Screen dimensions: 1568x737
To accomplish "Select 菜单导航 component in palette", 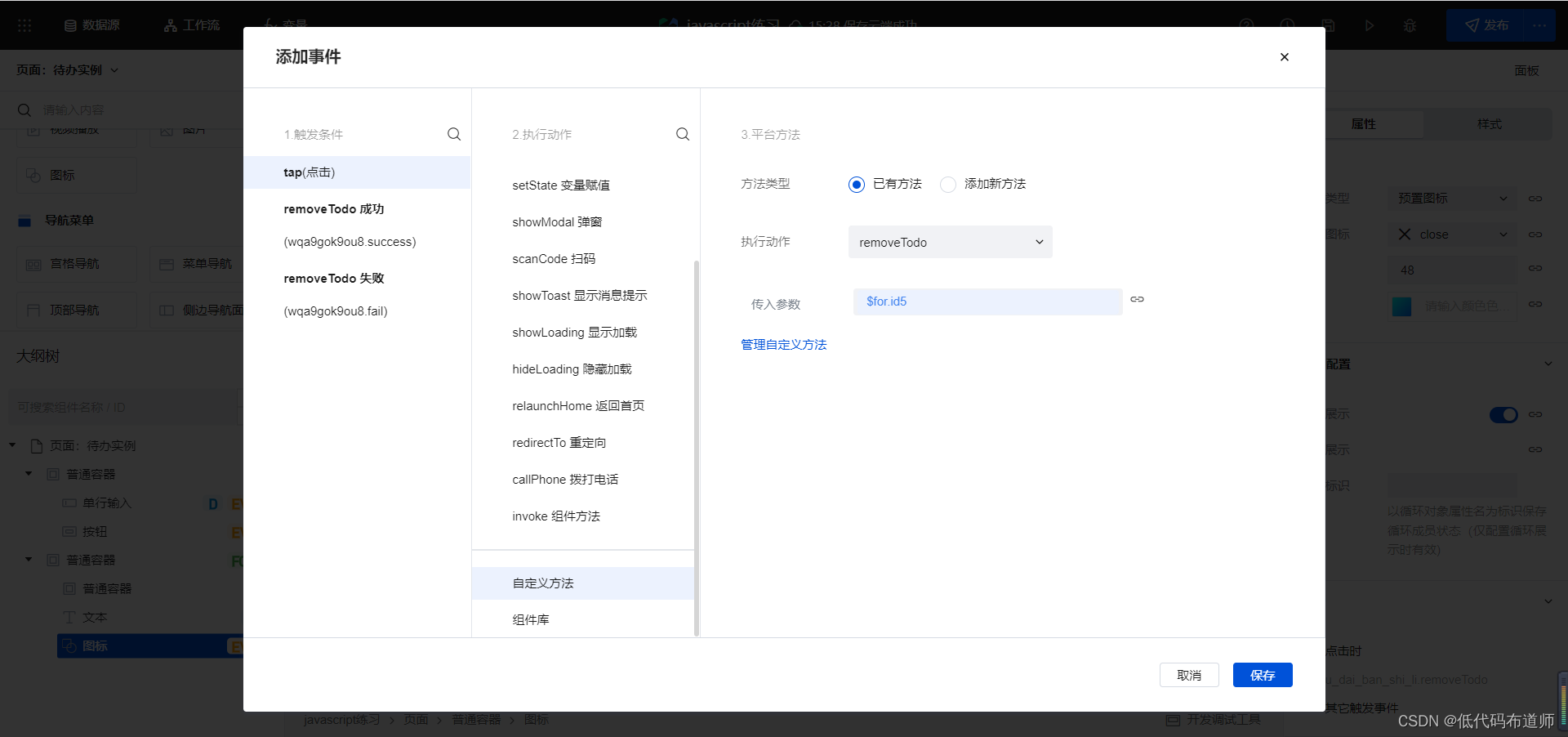I will 196,265.
